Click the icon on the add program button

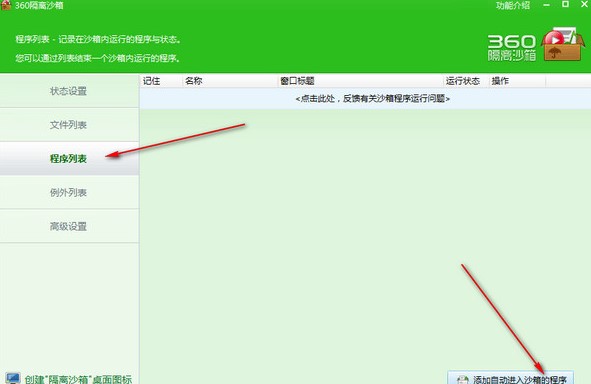pyautogui.click(x=462, y=380)
